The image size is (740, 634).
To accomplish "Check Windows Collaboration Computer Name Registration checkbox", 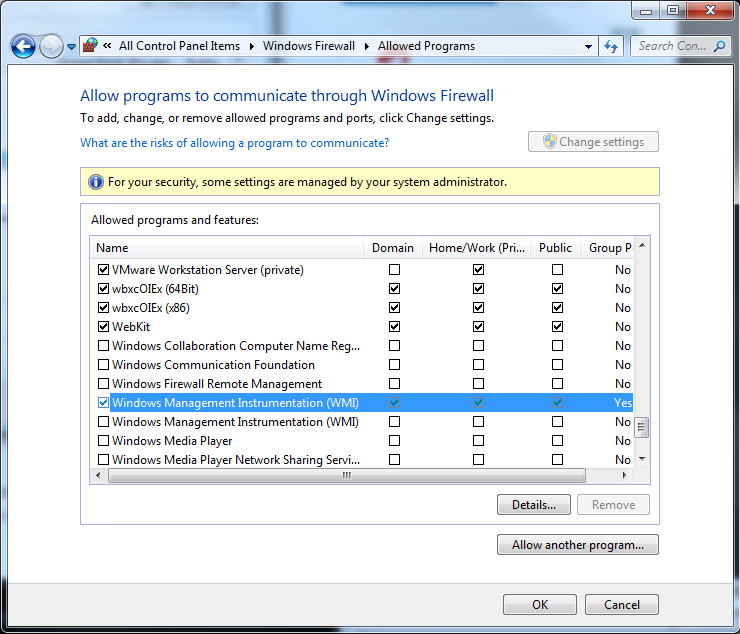I will click(103, 346).
